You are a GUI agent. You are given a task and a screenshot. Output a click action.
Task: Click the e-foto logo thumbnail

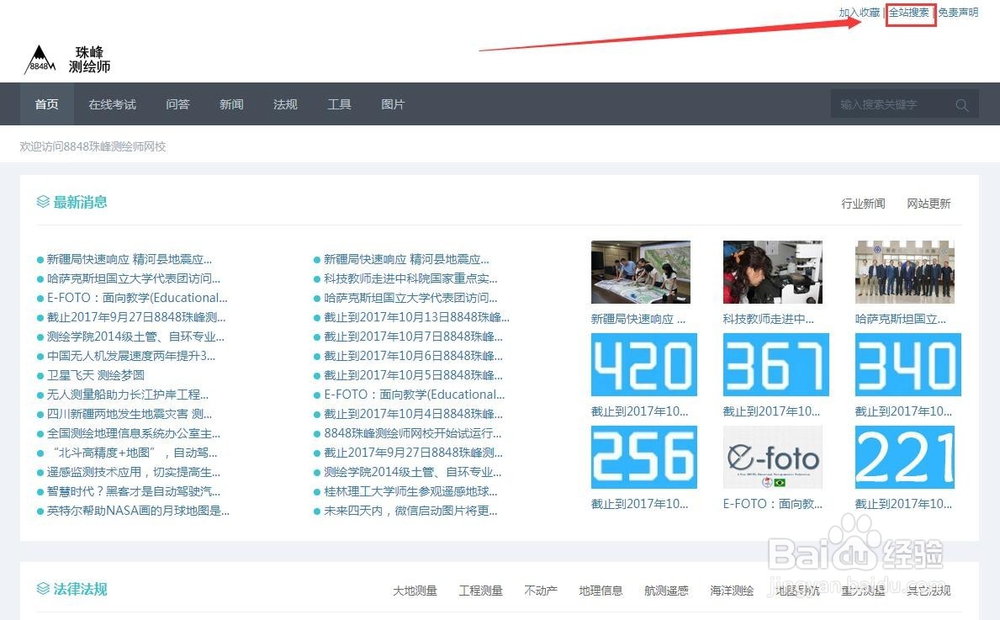[x=775, y=457]
